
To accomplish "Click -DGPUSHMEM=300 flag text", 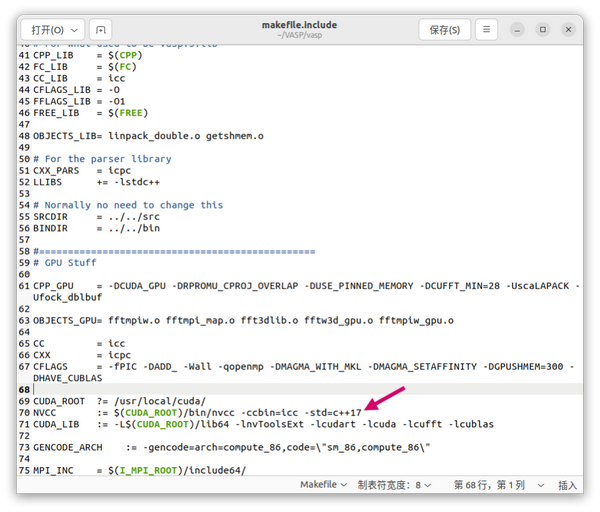I will tap(523, 367).
